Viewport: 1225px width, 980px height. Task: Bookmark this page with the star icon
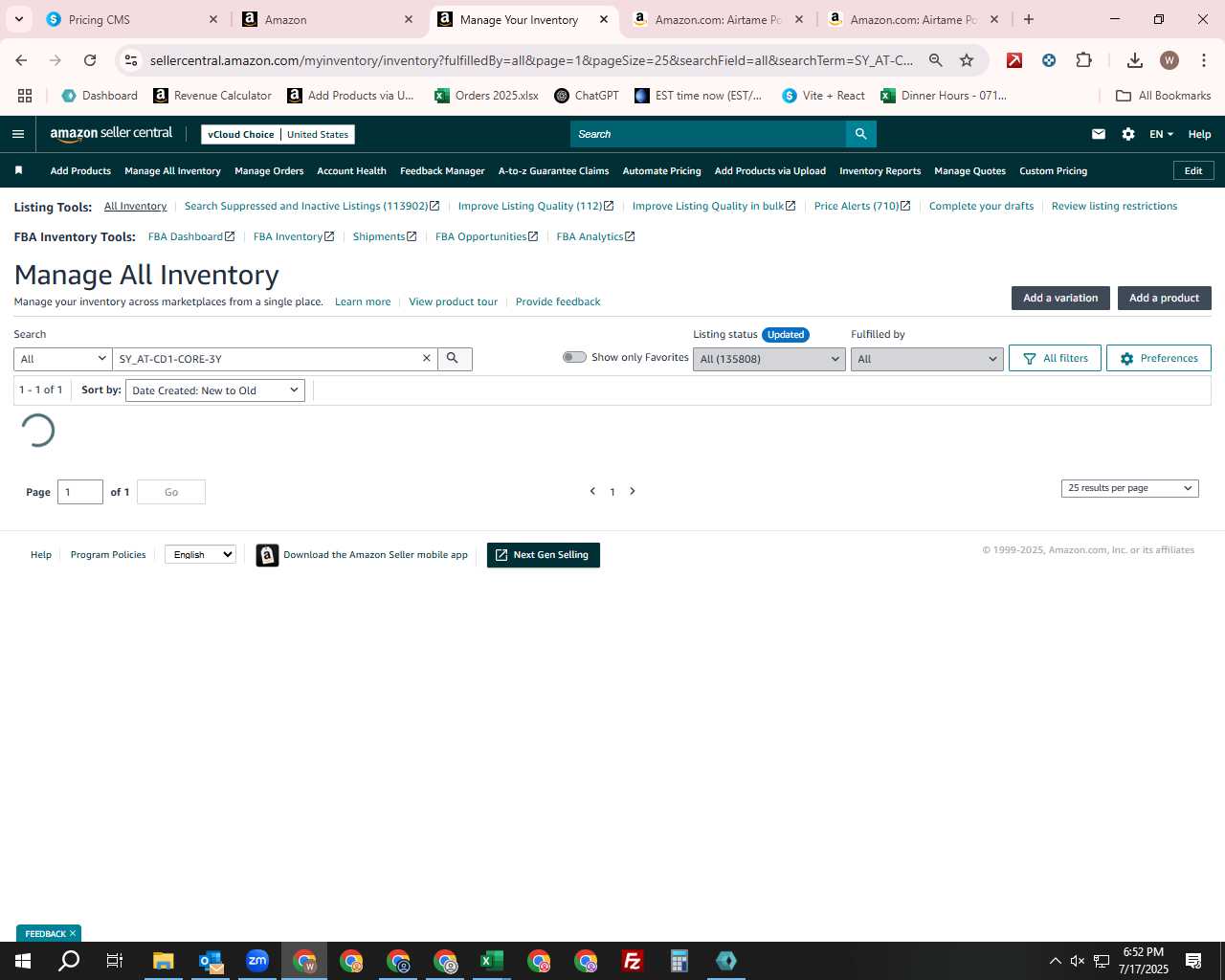click(967, 60)
